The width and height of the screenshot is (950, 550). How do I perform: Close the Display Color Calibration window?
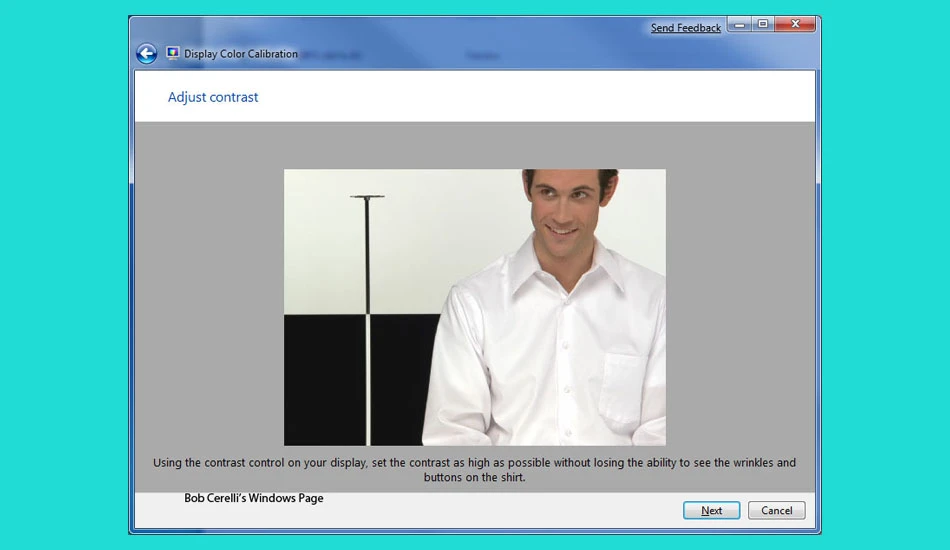795,24
